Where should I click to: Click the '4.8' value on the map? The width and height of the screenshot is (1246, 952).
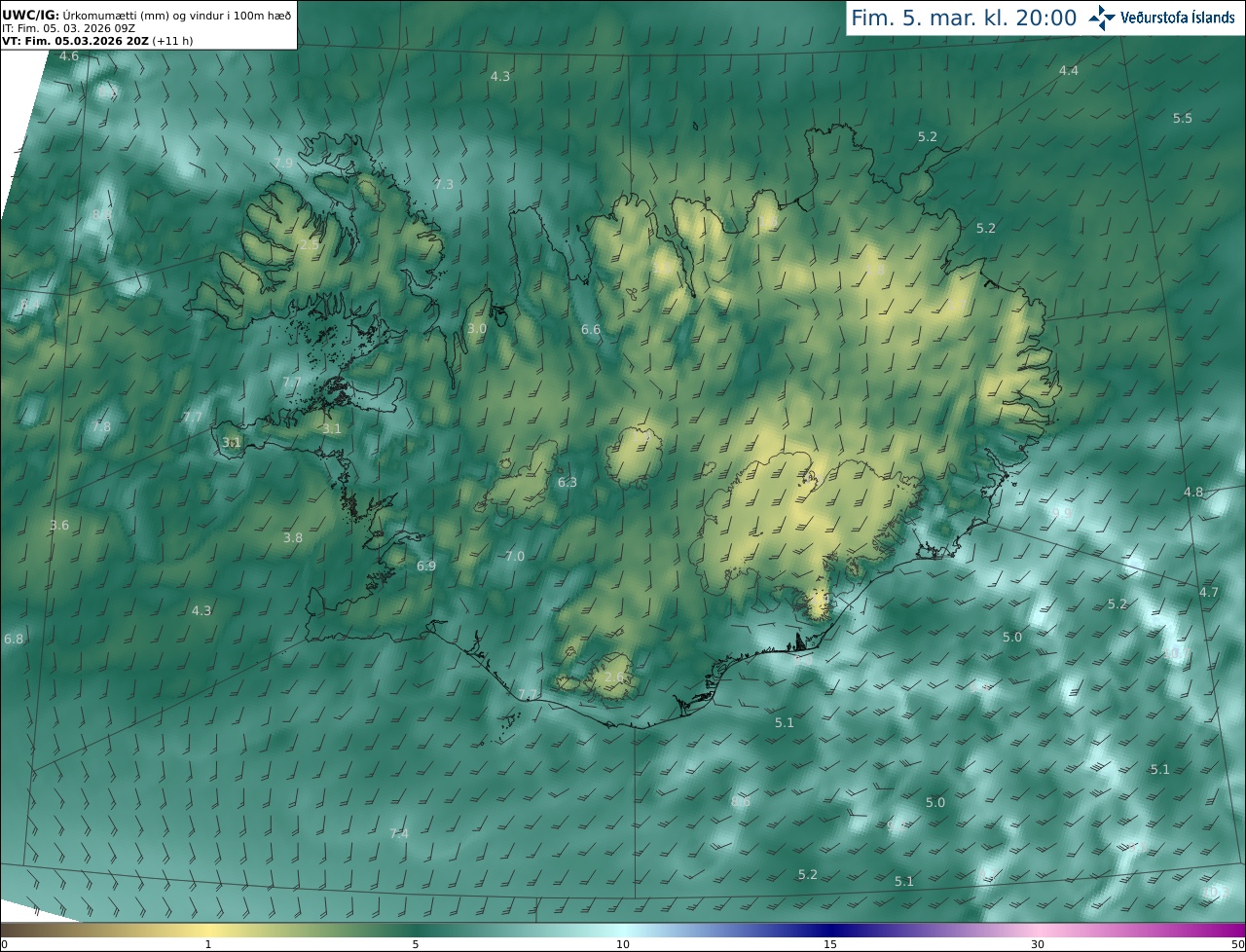pos(1193,492)
